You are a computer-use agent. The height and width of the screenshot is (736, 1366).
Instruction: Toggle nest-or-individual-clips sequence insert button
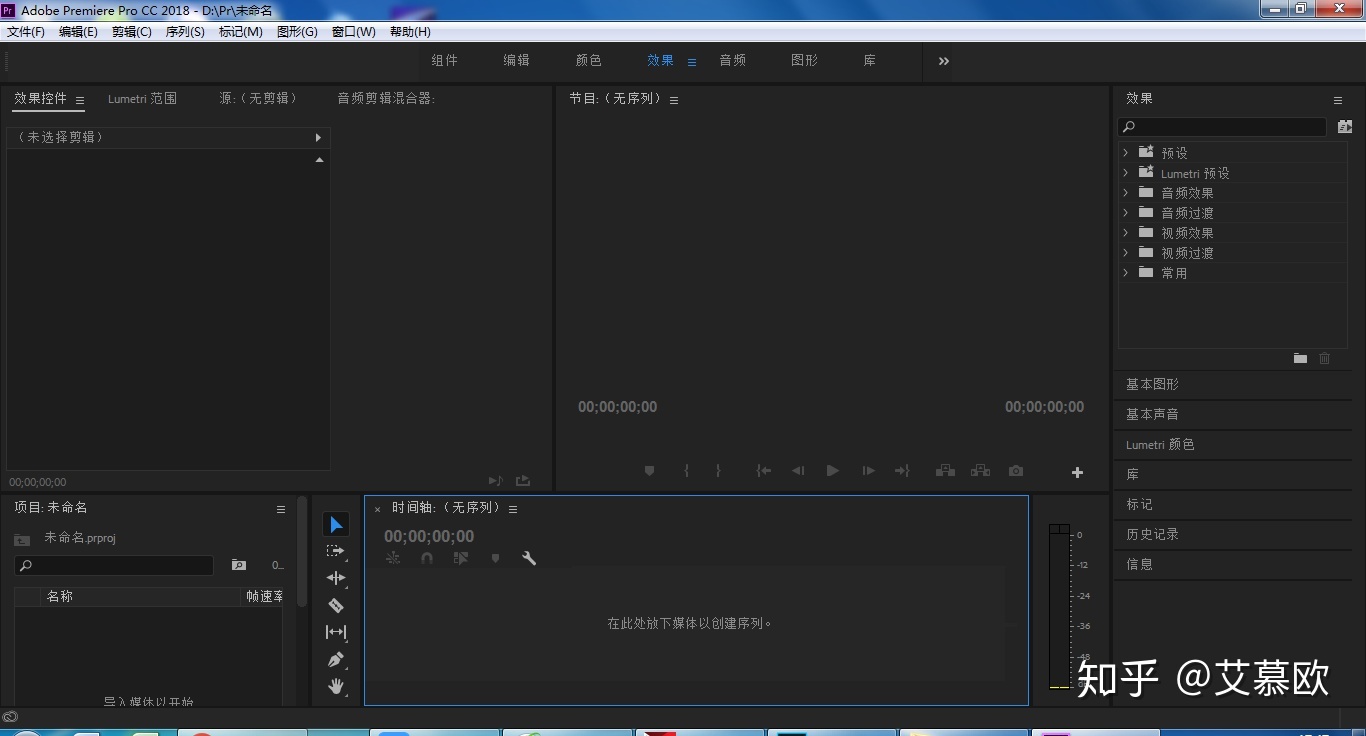(393, 559)
